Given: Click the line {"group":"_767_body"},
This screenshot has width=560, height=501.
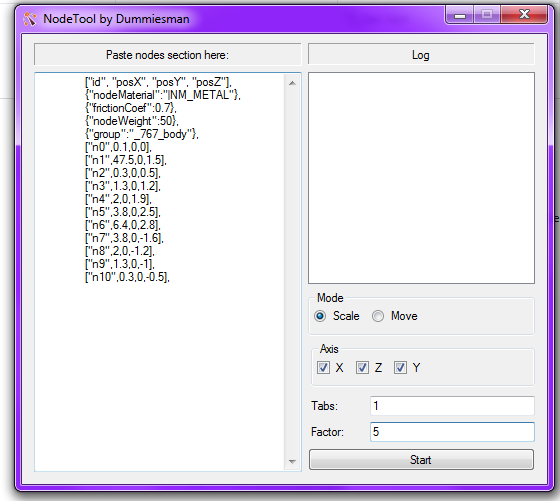Looking at the screenshot, I should click(x=142, y=134).
